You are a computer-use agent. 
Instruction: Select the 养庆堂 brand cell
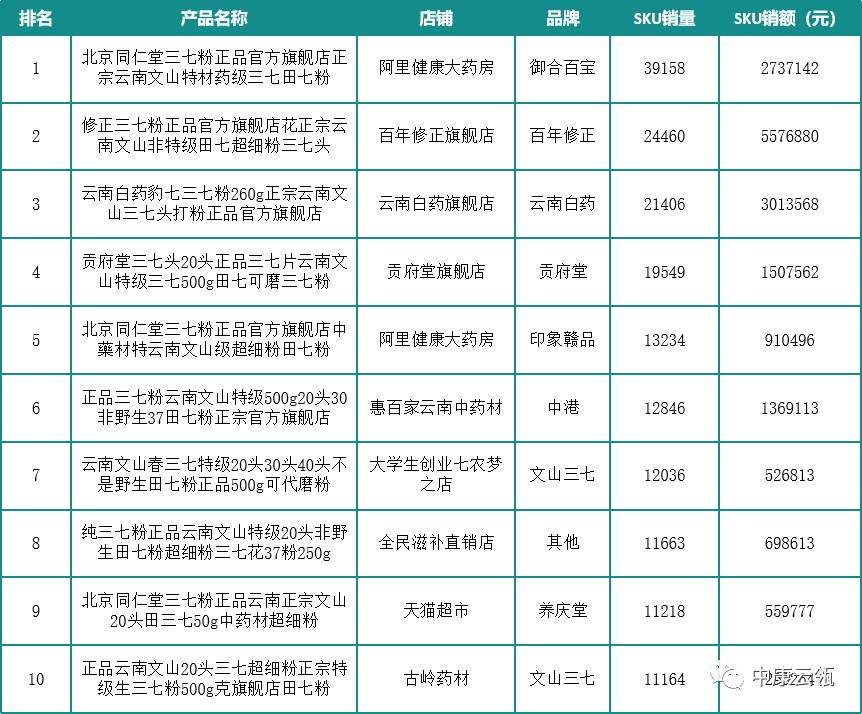pyautogui.click(x=562, y=611)
